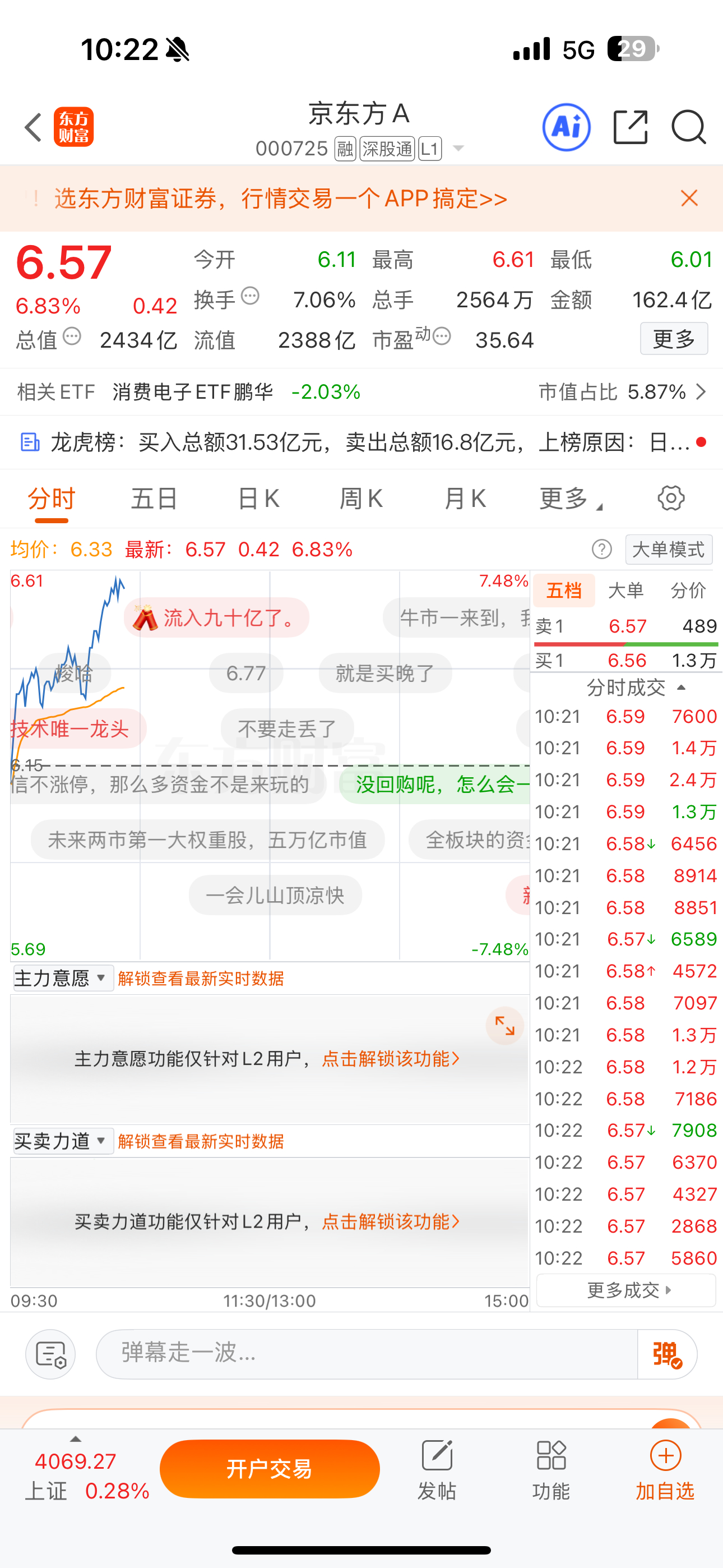The image size is (723, 1568).
Task: Open the search magnifier icon
Action: click(688, 127)
